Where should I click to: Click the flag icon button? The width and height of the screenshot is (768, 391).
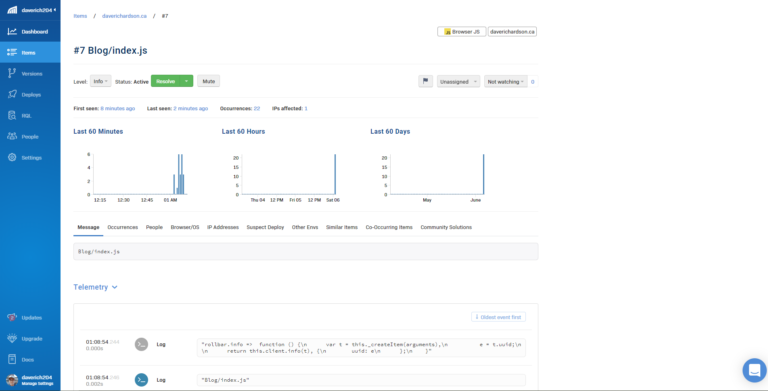(425, 81)
